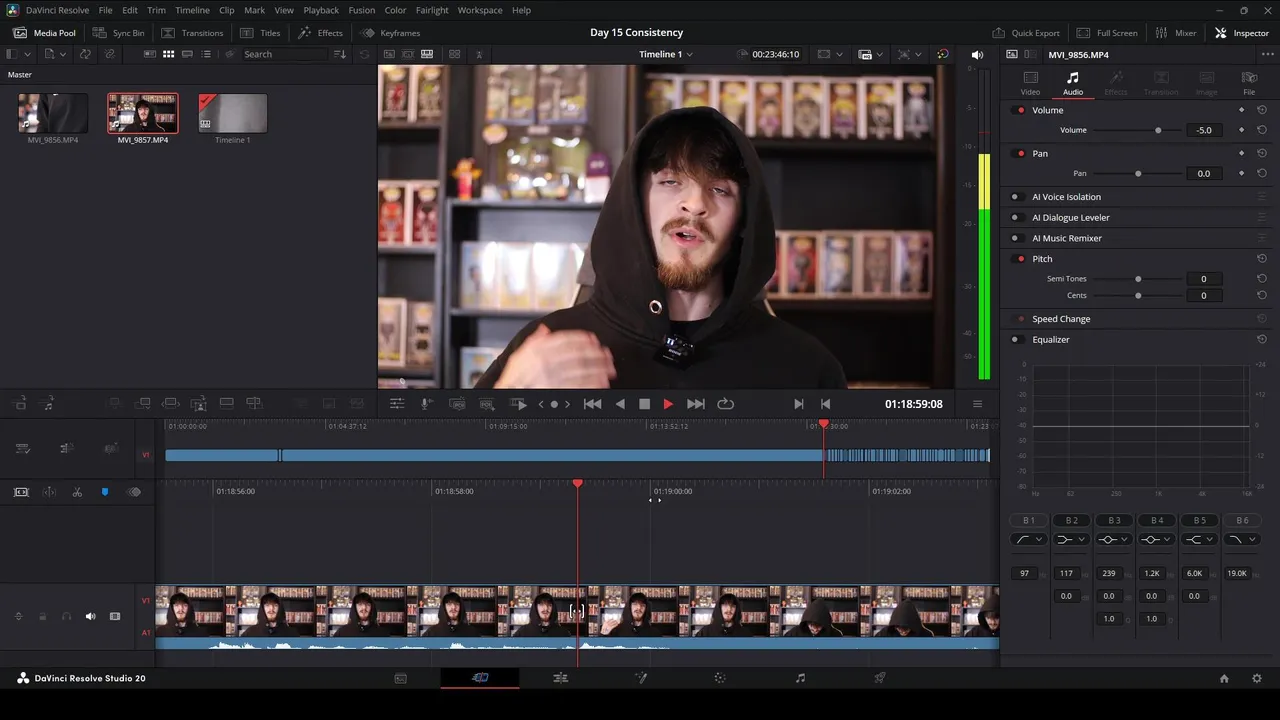Select the MVI_9856.MP4 clip thumbnail
Image resolution: width=1280 pixels, height=720 pixels.
53,113
